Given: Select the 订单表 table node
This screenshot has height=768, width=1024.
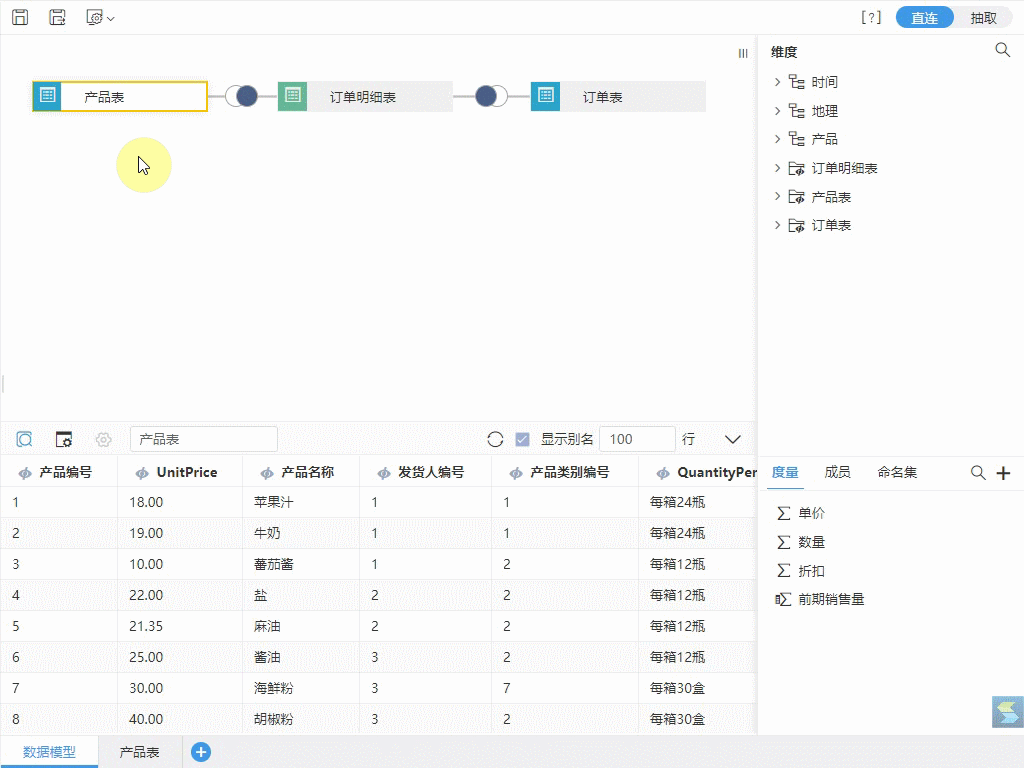Looking at the screenshot, I should (618, 96).
